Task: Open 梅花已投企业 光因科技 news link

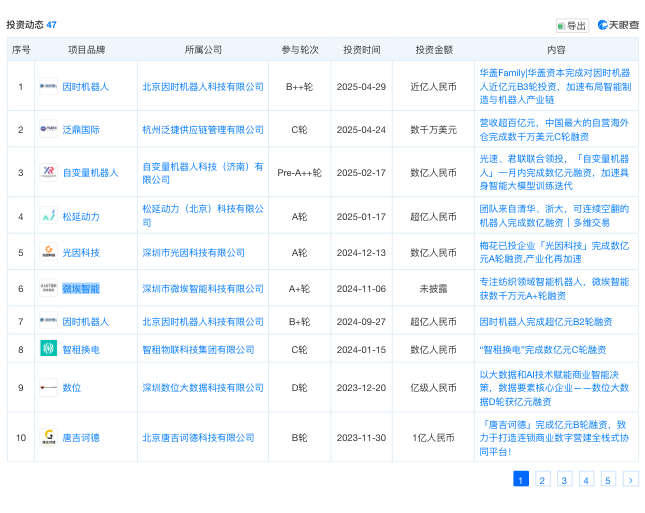Action: tap(553, 253)
